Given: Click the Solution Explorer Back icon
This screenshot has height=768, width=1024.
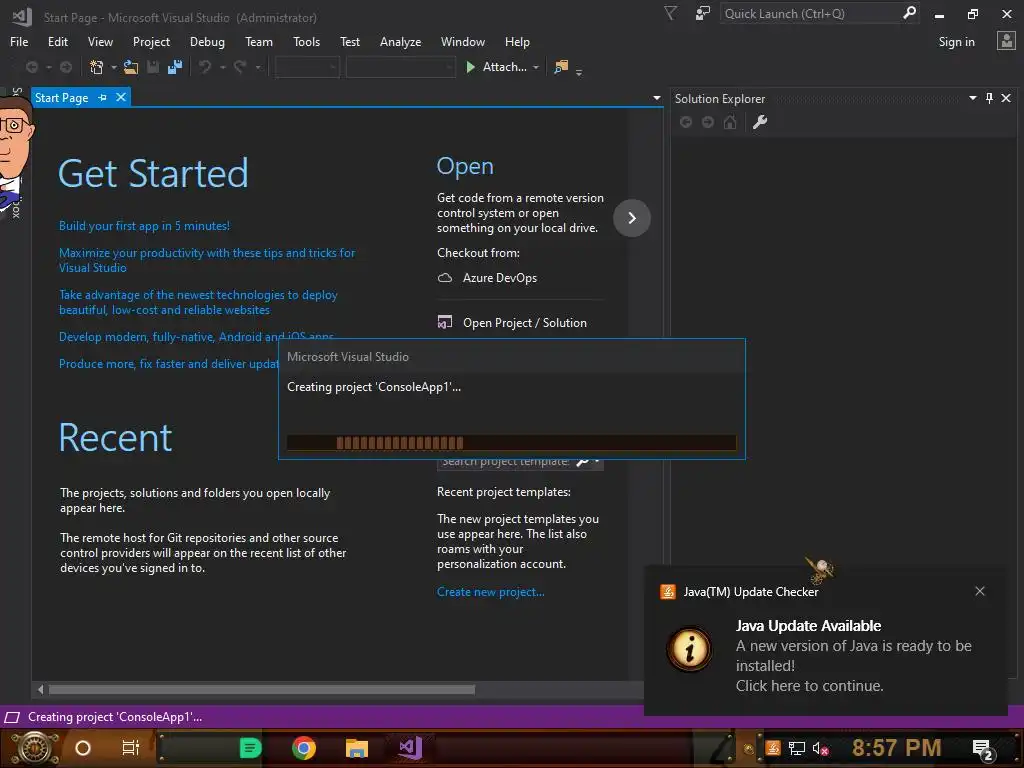Looking at the screenshot, I should [686, 122].
